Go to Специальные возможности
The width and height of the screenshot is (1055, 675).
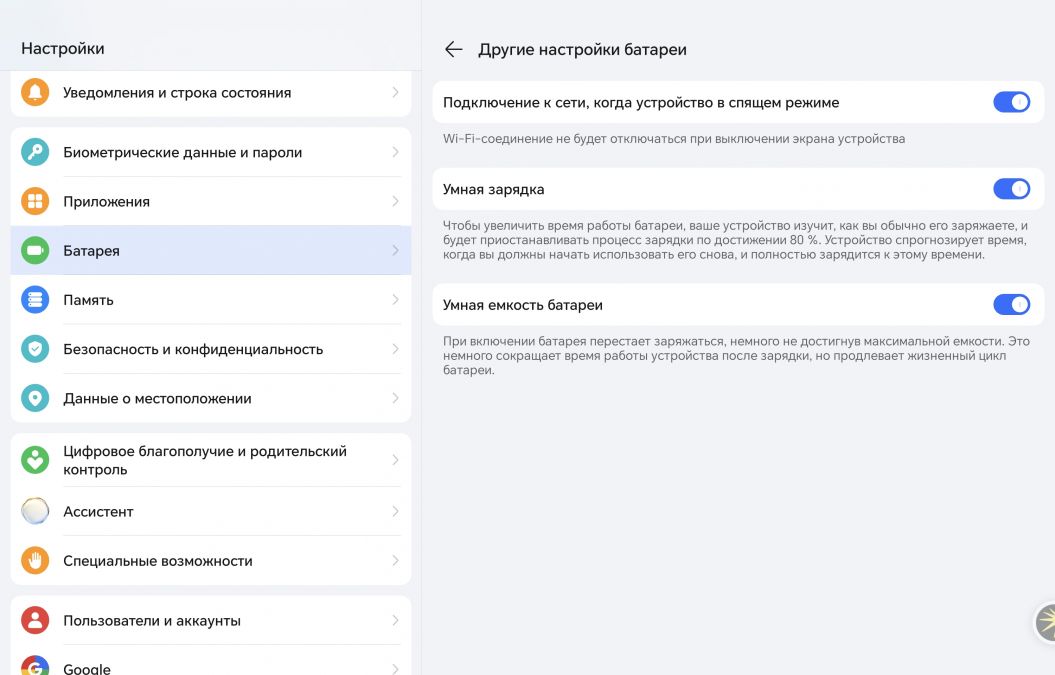pyautogui.click(x=211, y=560)
